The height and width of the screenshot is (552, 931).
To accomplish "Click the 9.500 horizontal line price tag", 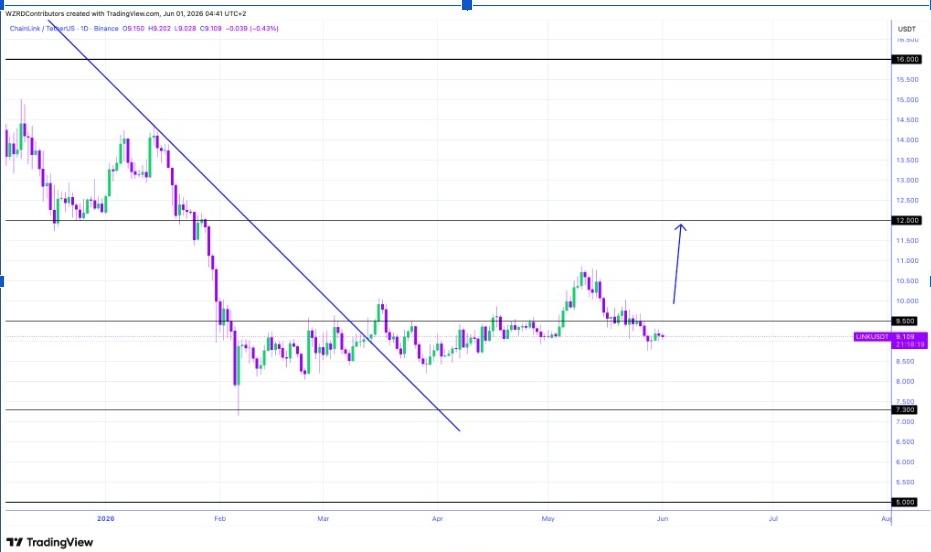I will pos(905,321).
